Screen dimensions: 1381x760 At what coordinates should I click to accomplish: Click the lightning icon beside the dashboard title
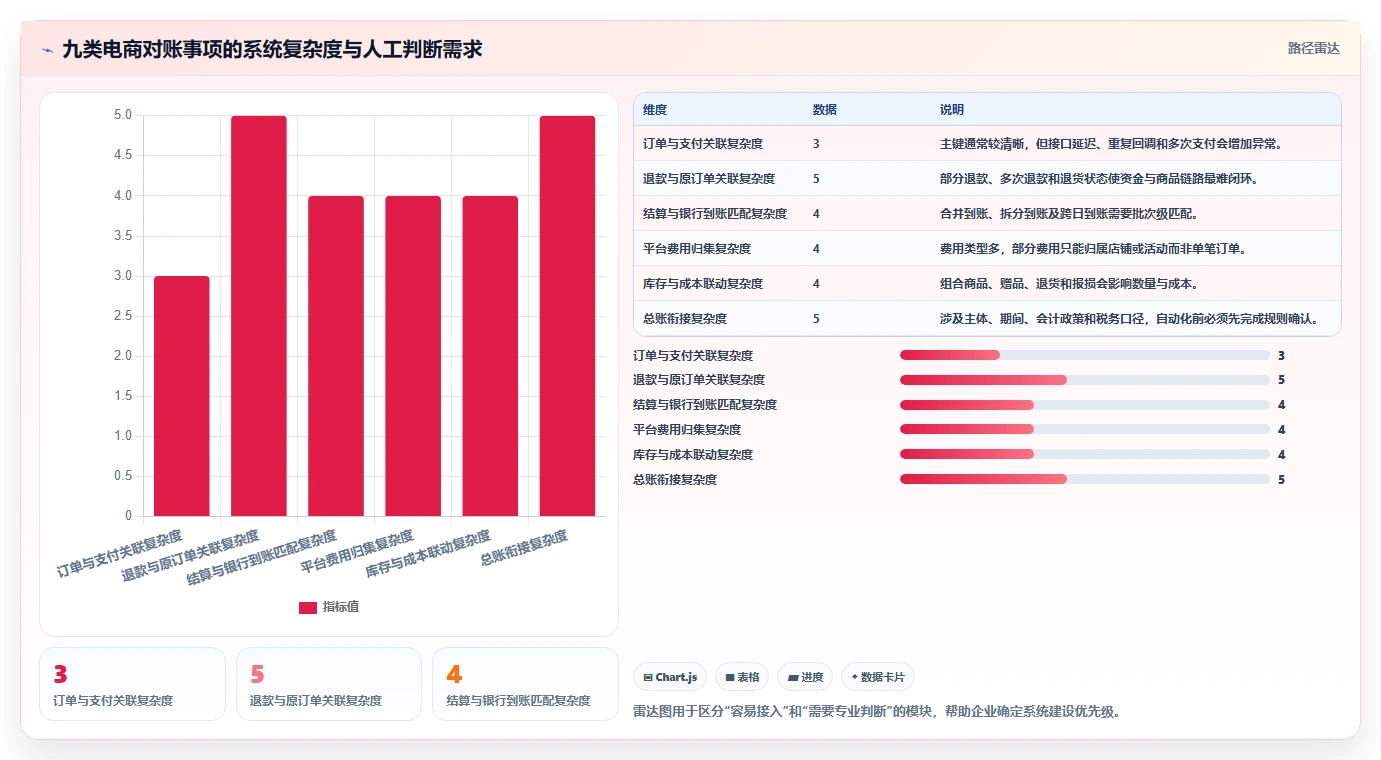click(47, 50)
